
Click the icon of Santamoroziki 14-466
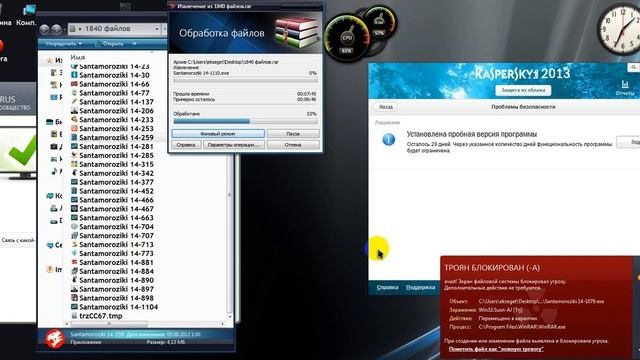point(74,200)
